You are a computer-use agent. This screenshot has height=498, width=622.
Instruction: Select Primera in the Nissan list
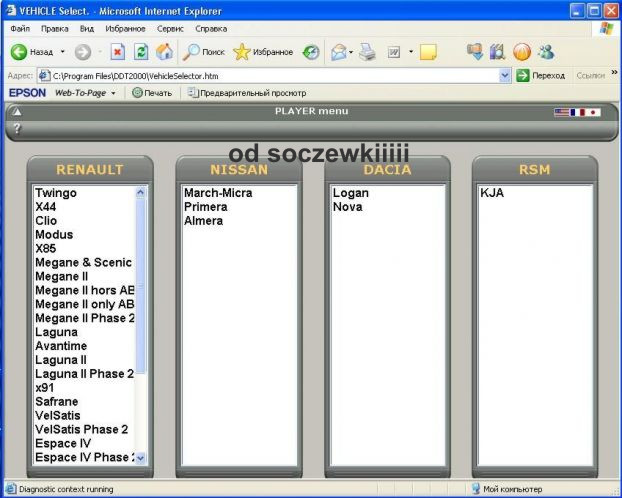point(205,207)
